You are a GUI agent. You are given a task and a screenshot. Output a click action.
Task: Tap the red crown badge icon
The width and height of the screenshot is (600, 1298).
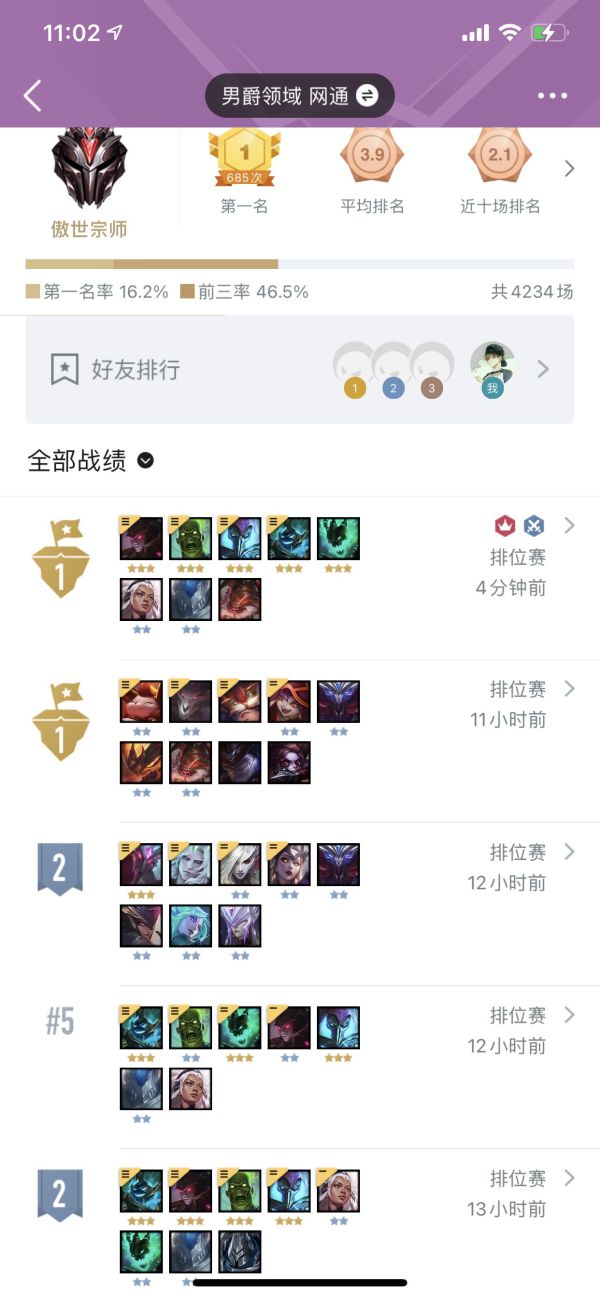point(506,526)
